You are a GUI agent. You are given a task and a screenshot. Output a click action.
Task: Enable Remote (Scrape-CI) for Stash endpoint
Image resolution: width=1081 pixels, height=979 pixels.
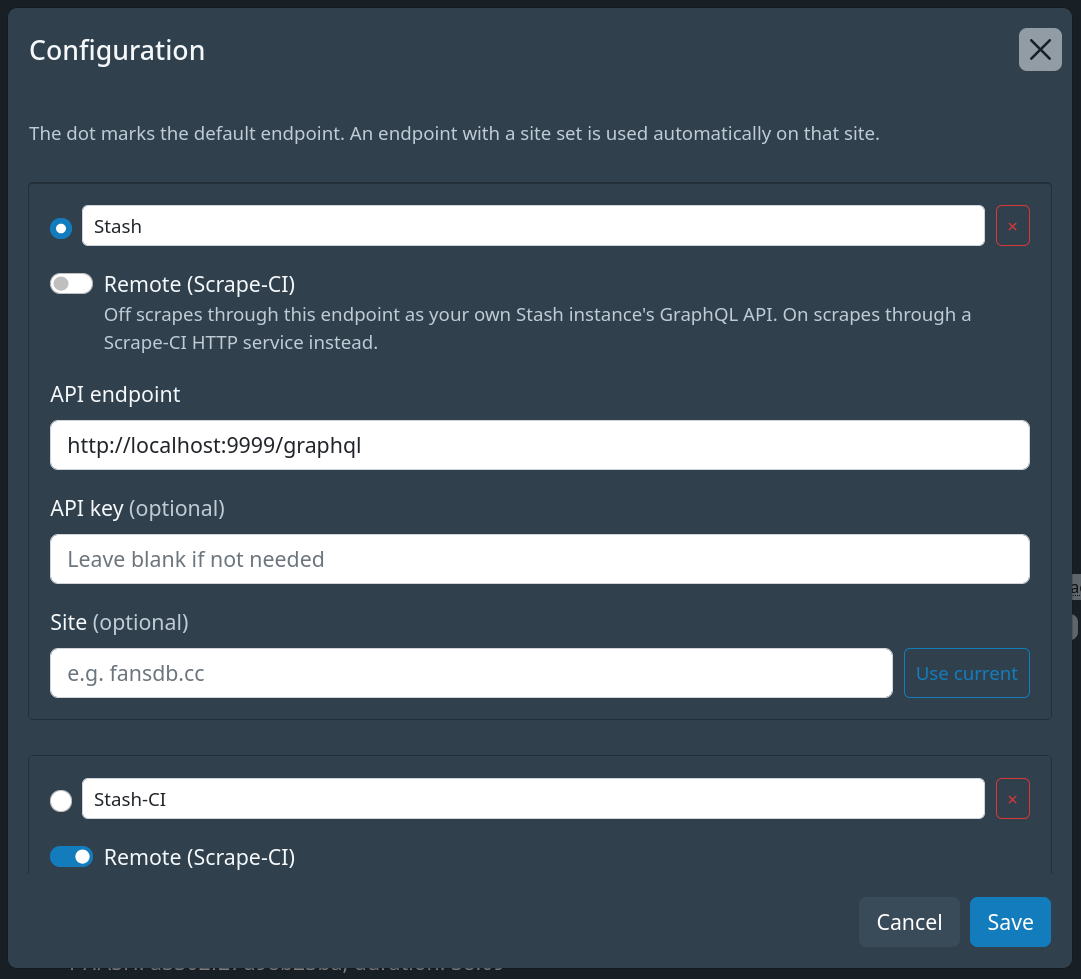point(72,283)
